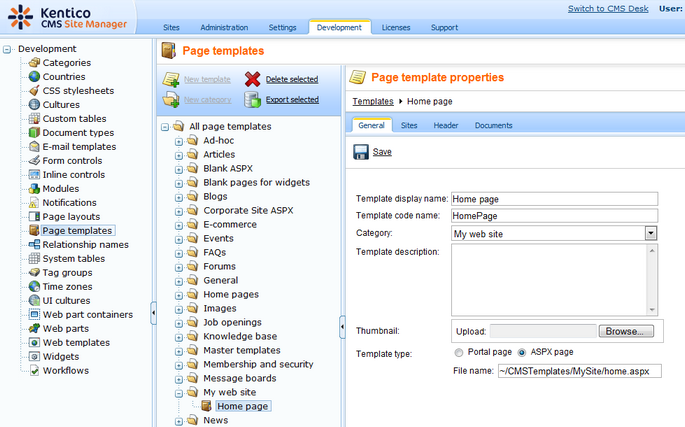Collapse the My web site folder

179,393
